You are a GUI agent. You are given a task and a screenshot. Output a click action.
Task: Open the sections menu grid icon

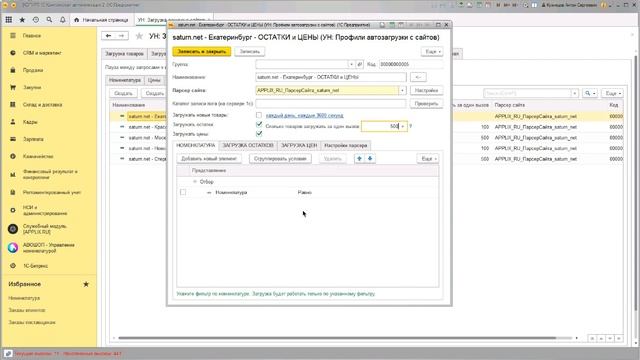[x=9, y=20]
